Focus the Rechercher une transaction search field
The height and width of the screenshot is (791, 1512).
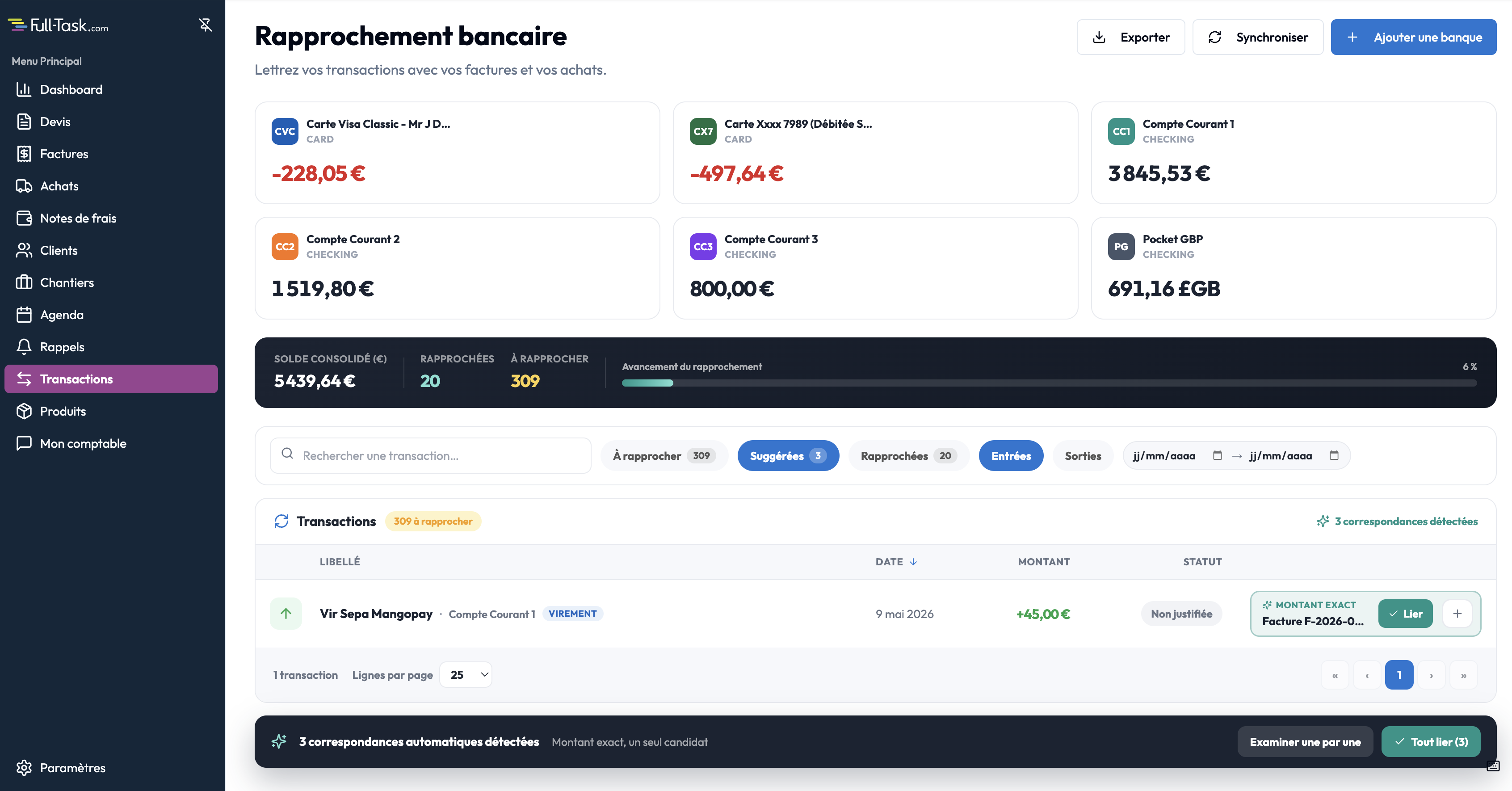(x=430, y=455)
